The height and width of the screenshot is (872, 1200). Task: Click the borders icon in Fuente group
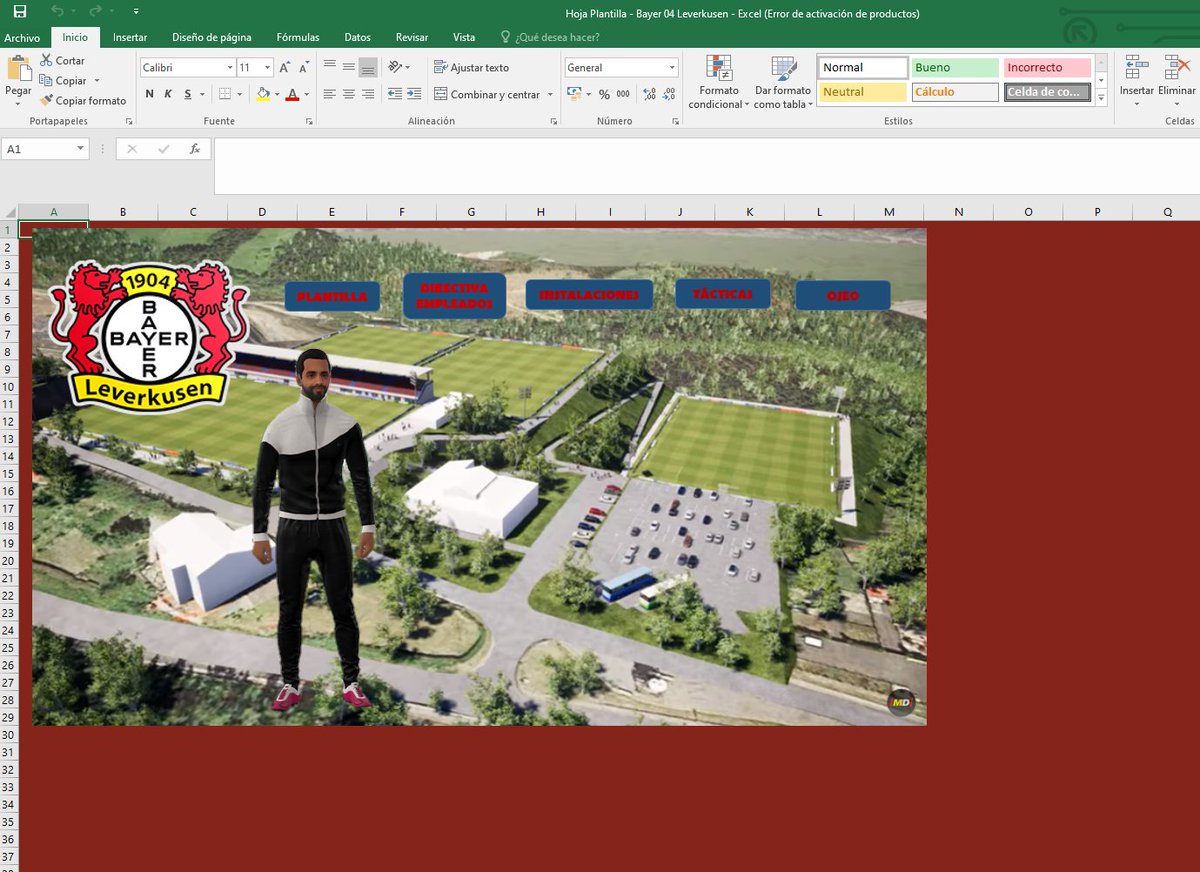pyautogui.click(x=225, y=94)
